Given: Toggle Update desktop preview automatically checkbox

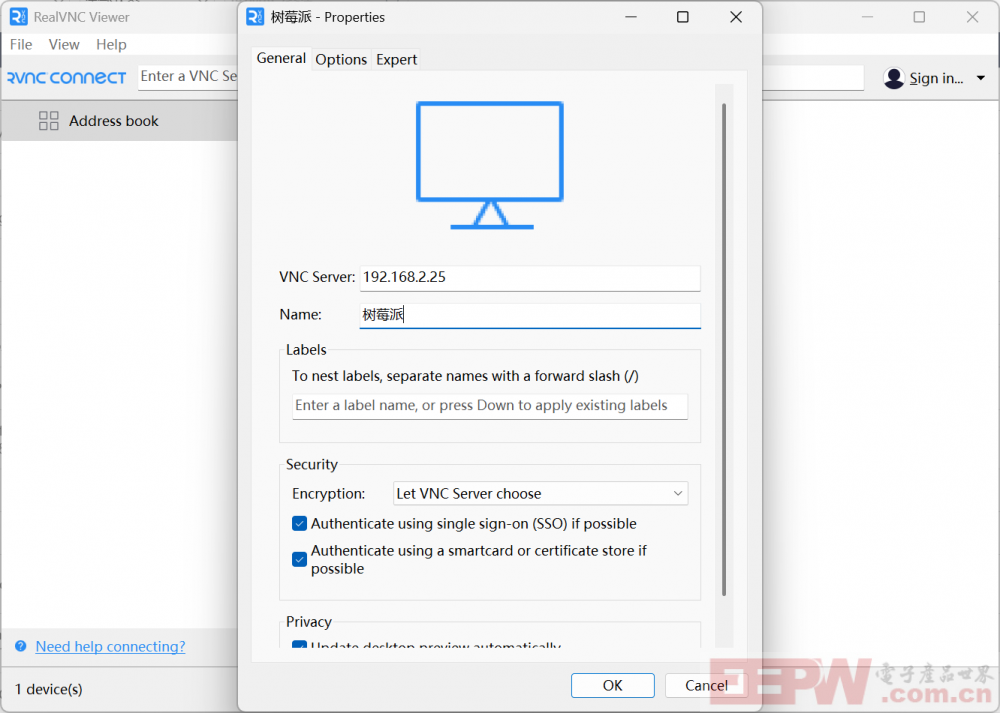Looking at the screenshot, I should (299, 645).
